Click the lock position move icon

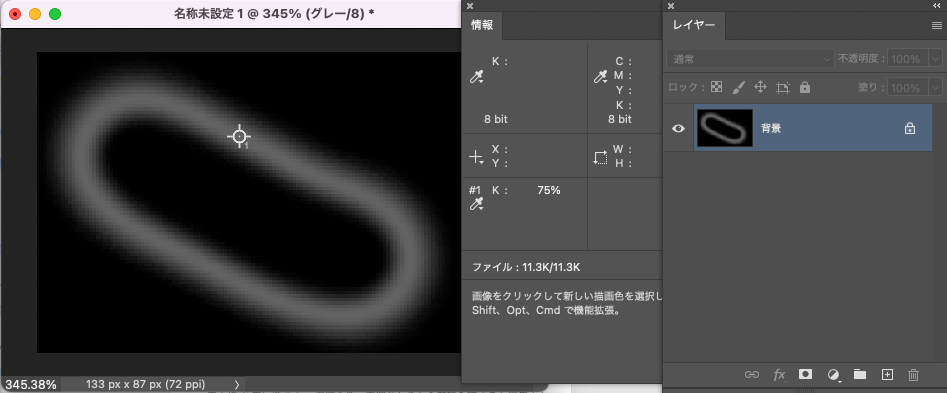pos(760,87)
